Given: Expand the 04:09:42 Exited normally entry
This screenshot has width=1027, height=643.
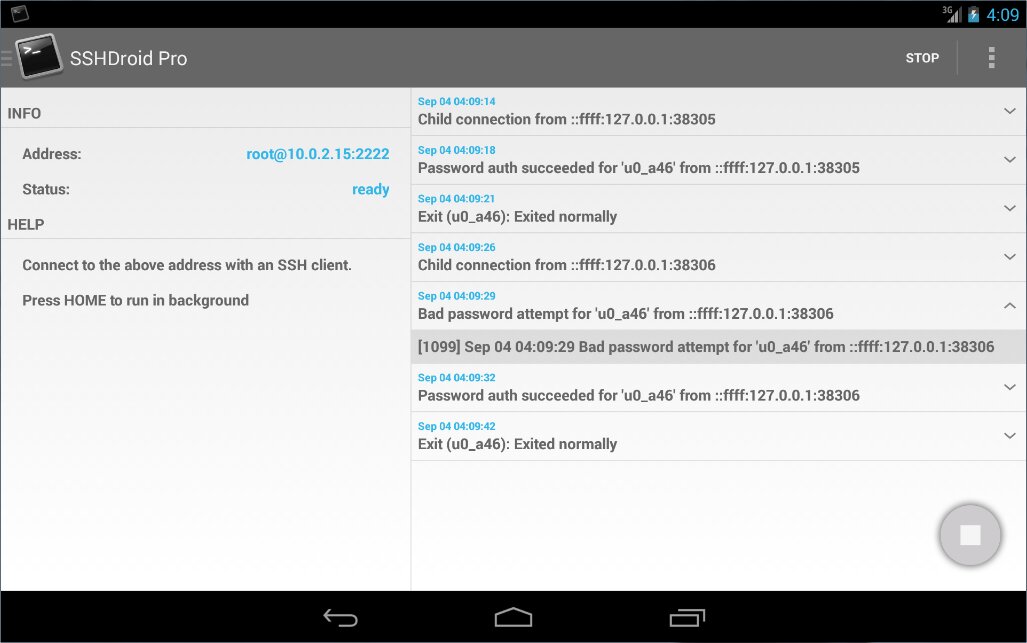Looking at the screenshot, I should point(1010,435).
